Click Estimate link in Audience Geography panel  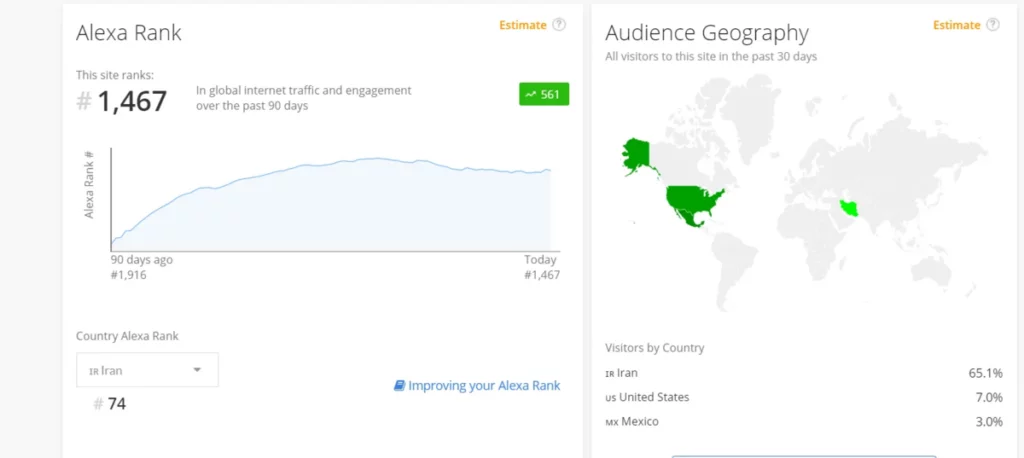point(957,25)
